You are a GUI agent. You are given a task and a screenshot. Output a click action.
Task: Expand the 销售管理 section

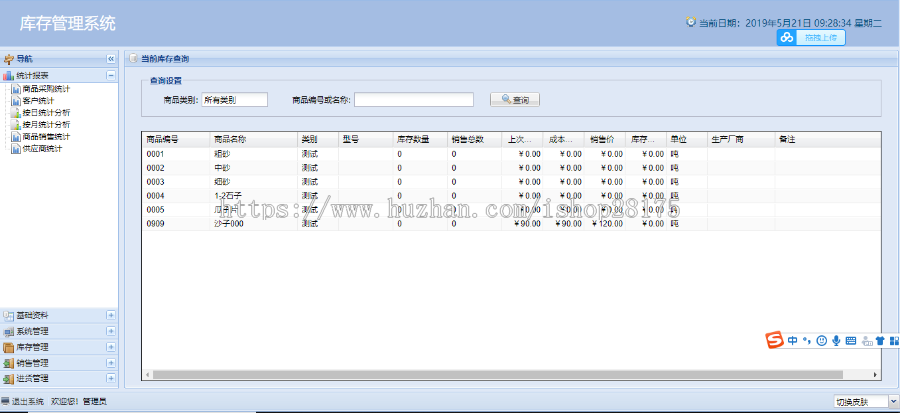pyautogui.click(x=111, y=363)
